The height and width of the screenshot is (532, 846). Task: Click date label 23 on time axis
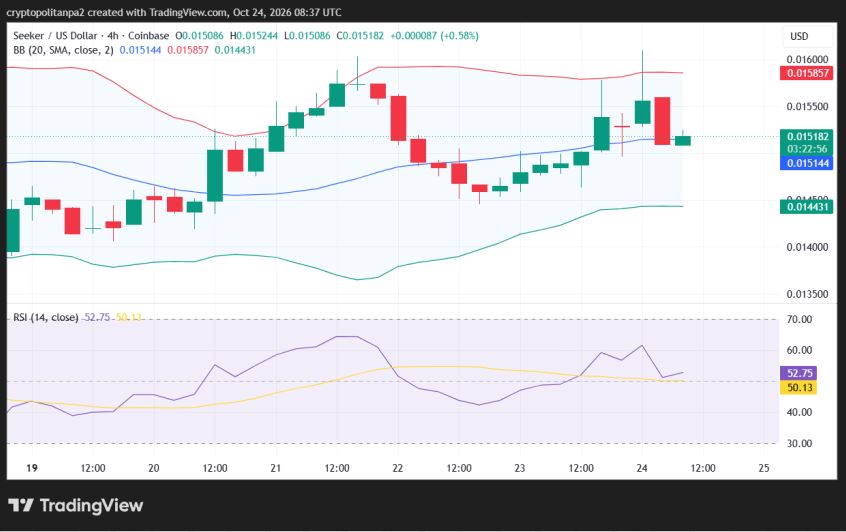click(520, 468)
